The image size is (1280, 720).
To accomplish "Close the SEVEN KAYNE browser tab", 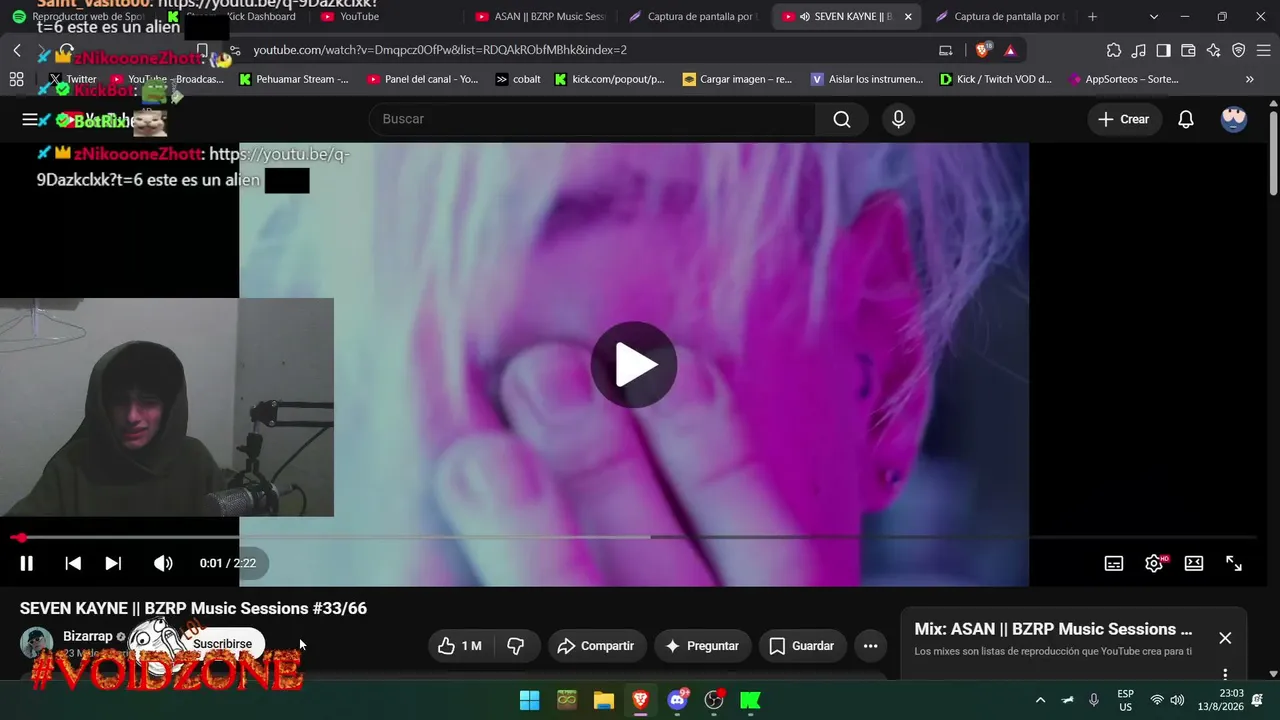I will click(x=908, y=17).
